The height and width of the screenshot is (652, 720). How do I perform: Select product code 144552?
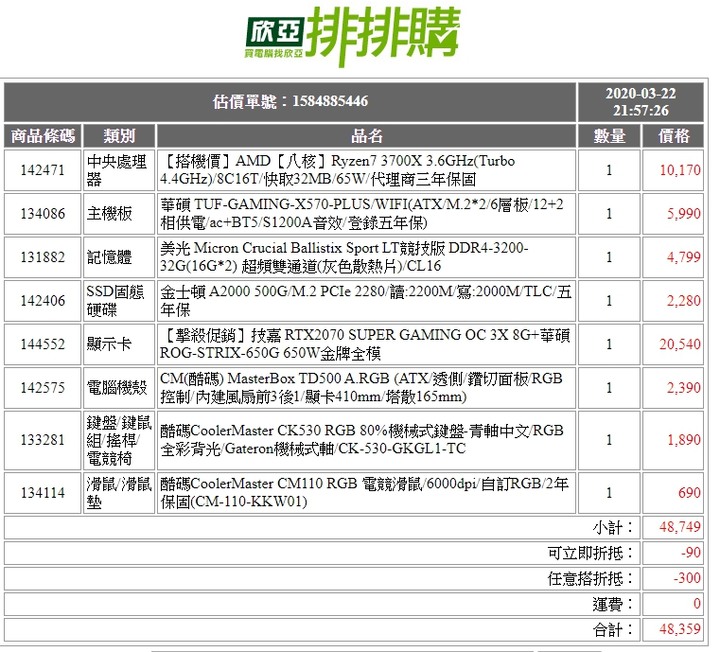(43, 344)
